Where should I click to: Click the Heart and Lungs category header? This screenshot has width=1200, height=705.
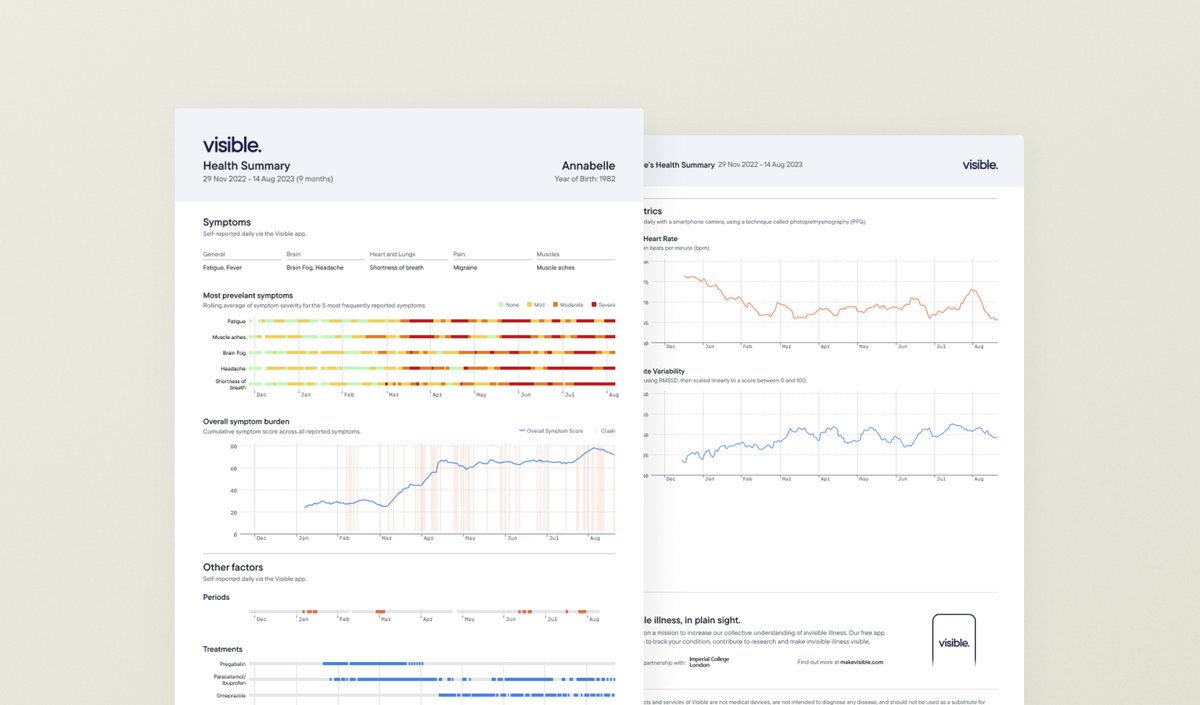(392, 255)
